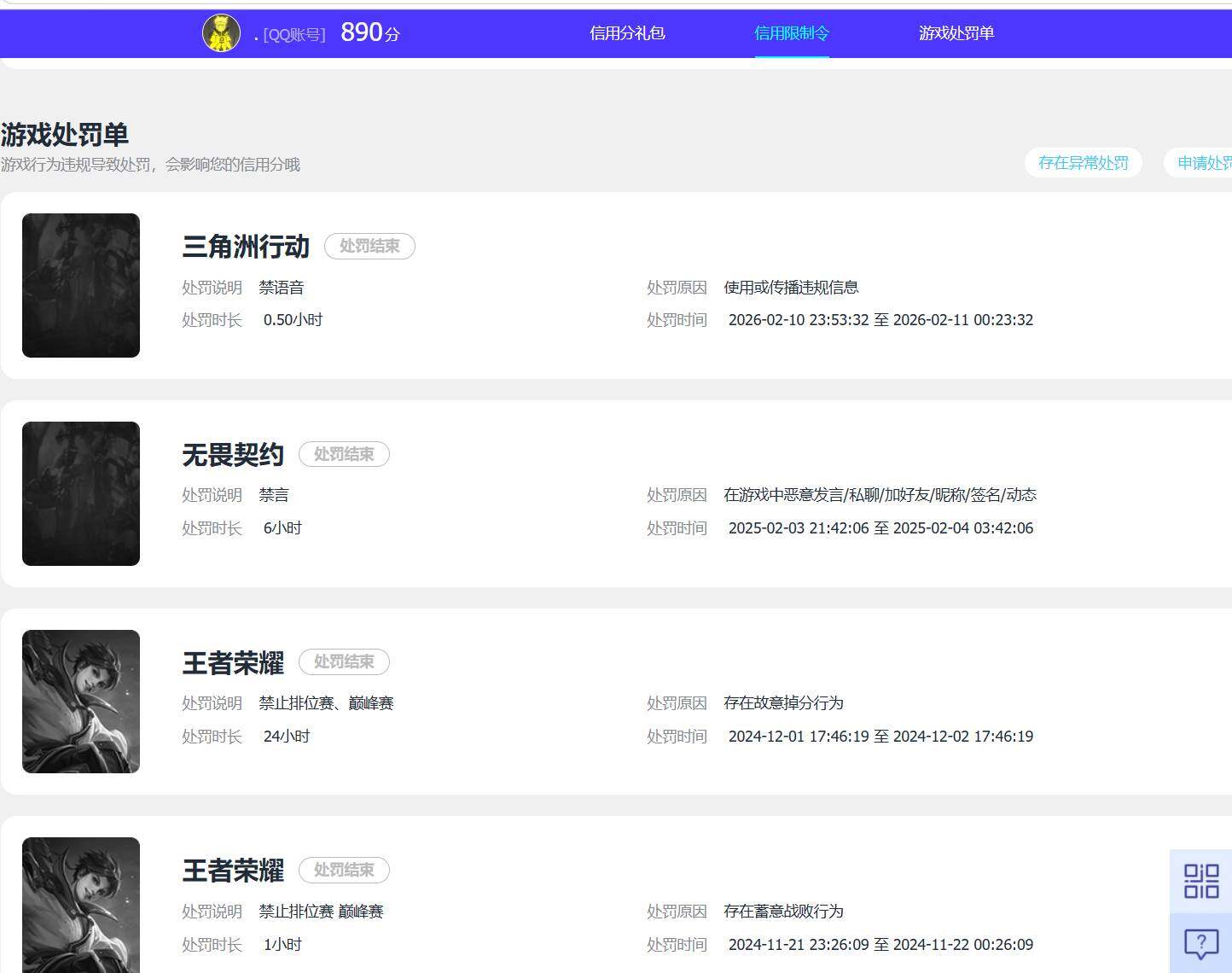Select reason 使用或传播违规信息
The image size is (1232, 973).
pos(791,288)
